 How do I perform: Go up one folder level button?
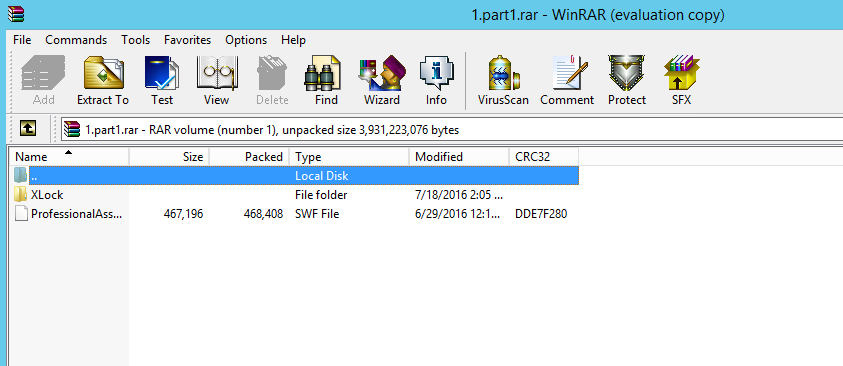click(x=28, y=128)
